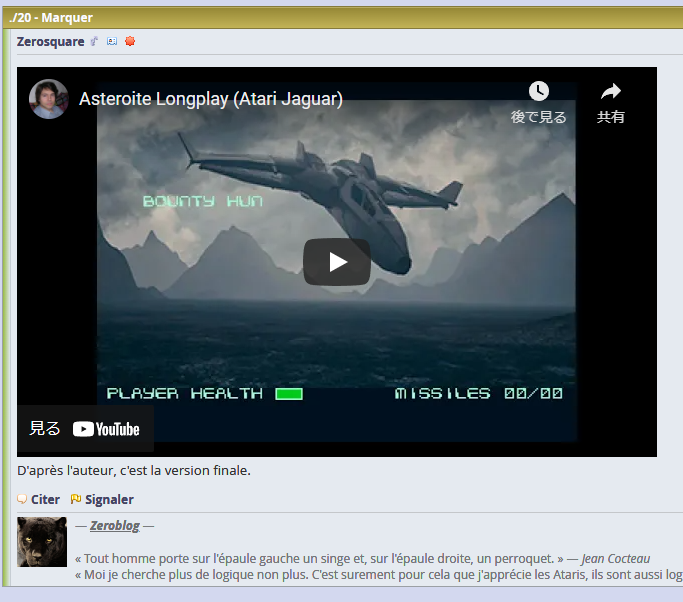Open the Zeroblog signature link
Screen dimensions: 683x602
point(115,526)
